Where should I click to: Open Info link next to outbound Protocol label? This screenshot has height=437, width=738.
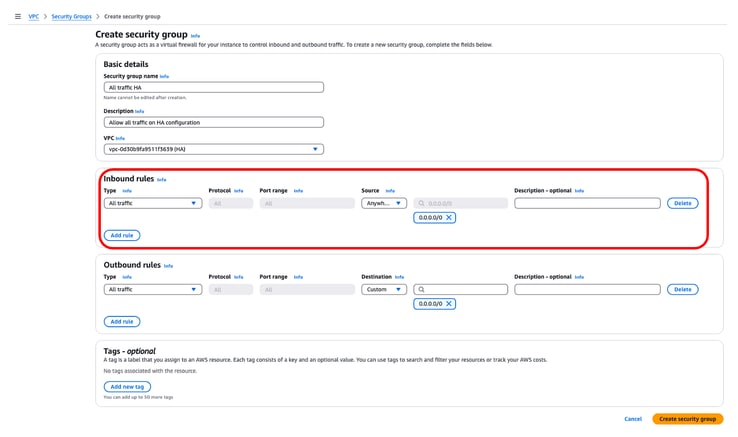[239, 277]
